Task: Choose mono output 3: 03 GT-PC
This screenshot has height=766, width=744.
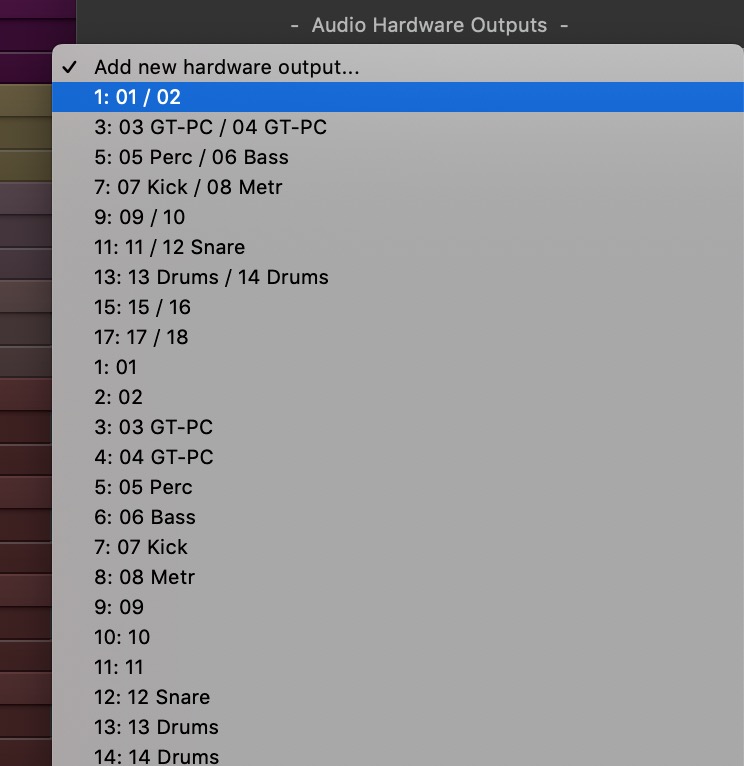Action: [153, 427]
